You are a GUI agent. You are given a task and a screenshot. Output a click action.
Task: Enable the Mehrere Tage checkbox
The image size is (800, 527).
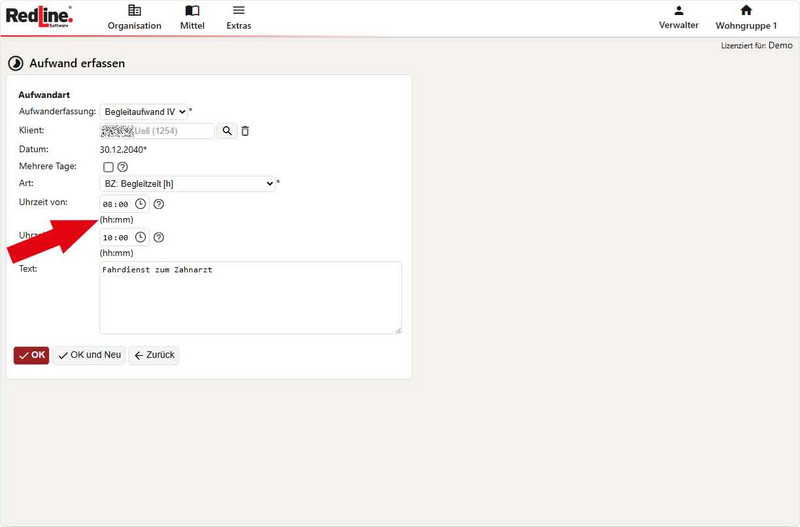coord(108,167)
